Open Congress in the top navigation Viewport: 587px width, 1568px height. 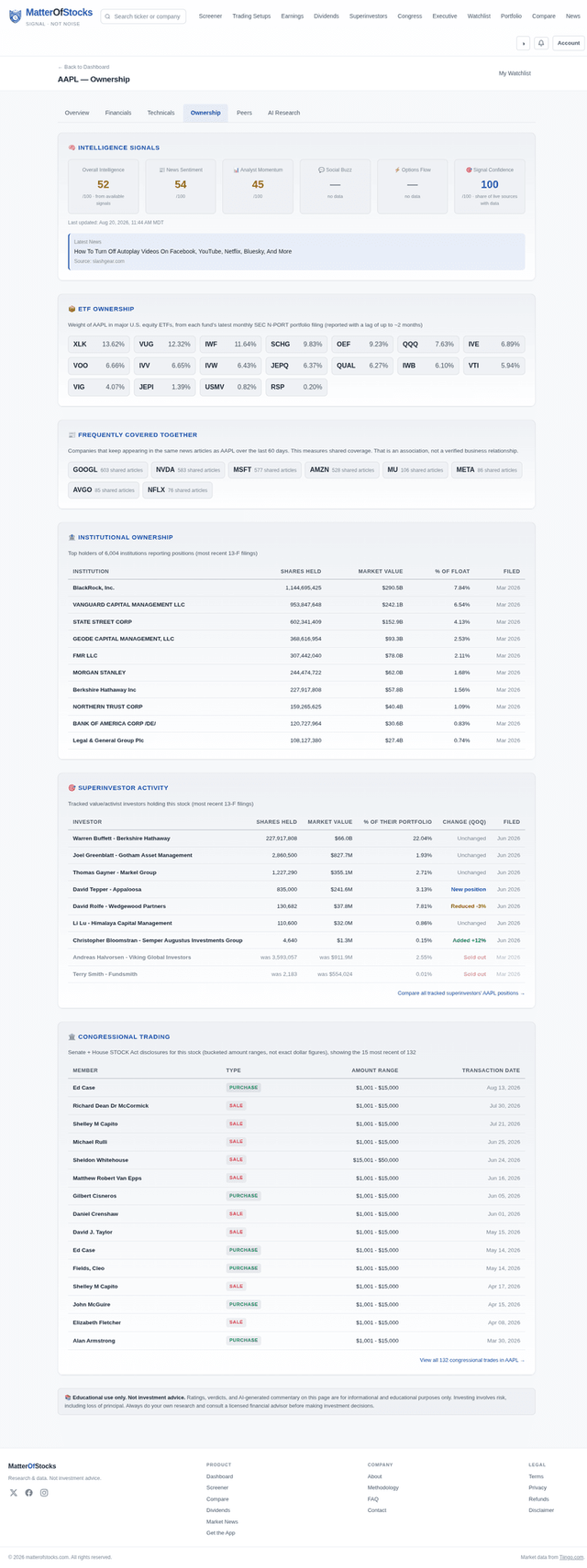coord(410,16)
